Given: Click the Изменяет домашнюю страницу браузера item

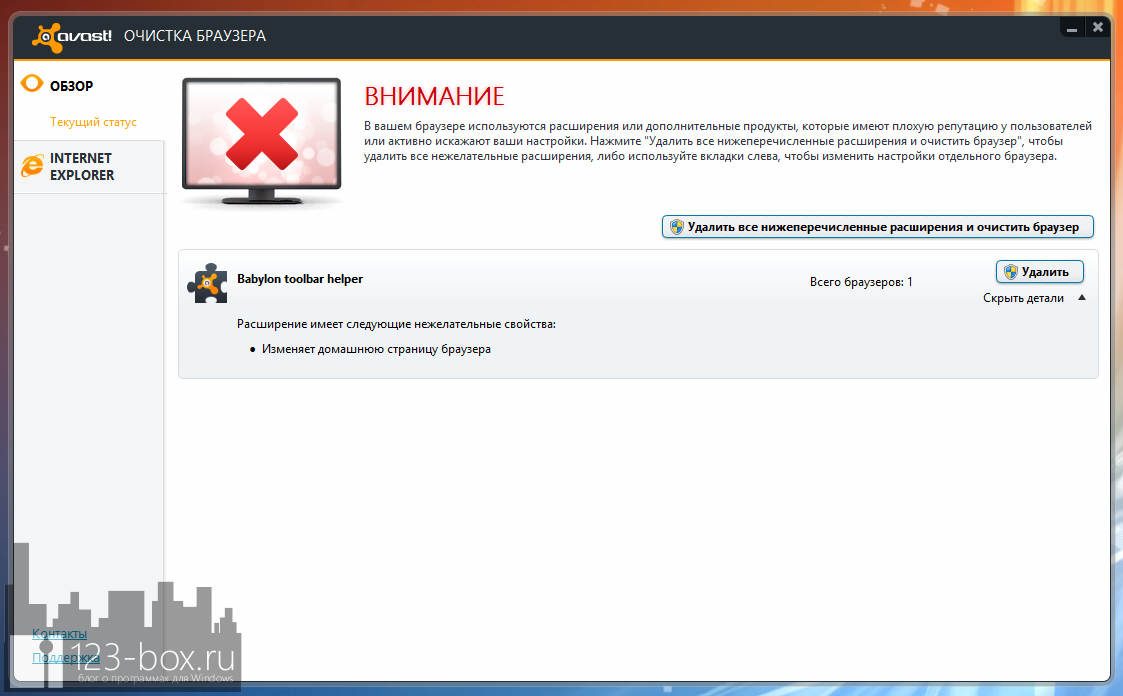Looking at the screenshot, I should pos(376,349).
